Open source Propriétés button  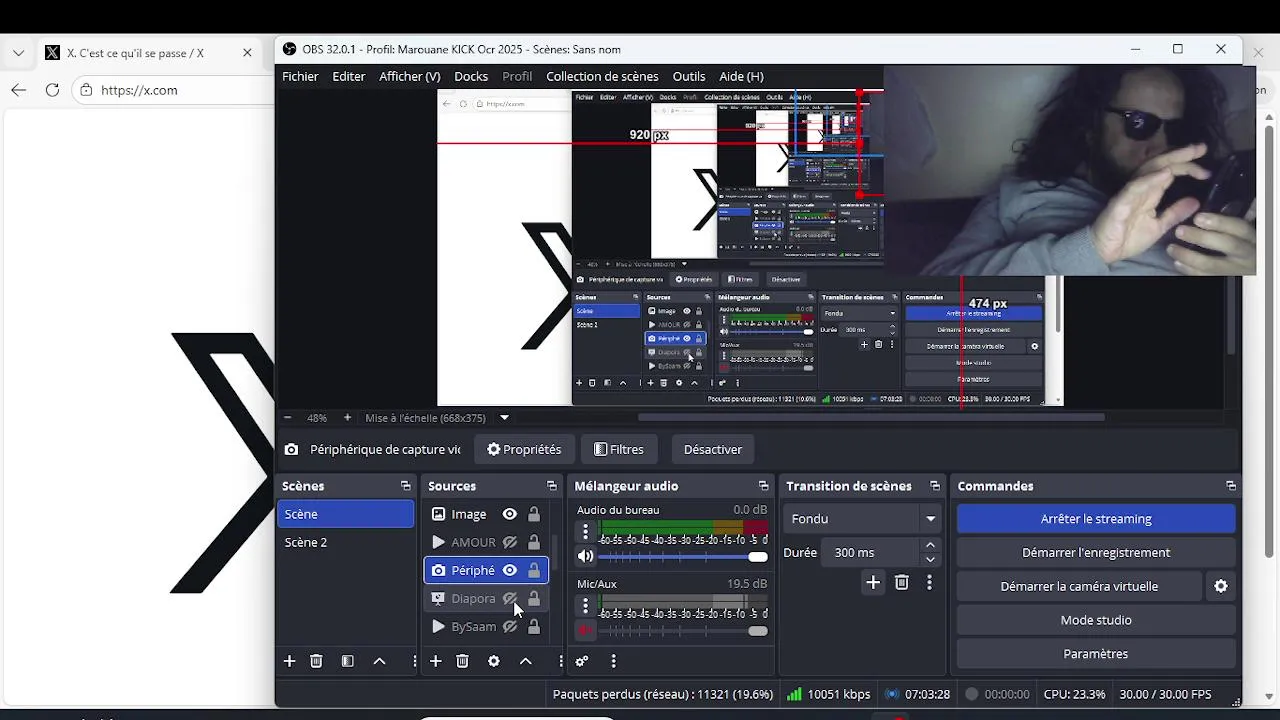coord(524,450)
